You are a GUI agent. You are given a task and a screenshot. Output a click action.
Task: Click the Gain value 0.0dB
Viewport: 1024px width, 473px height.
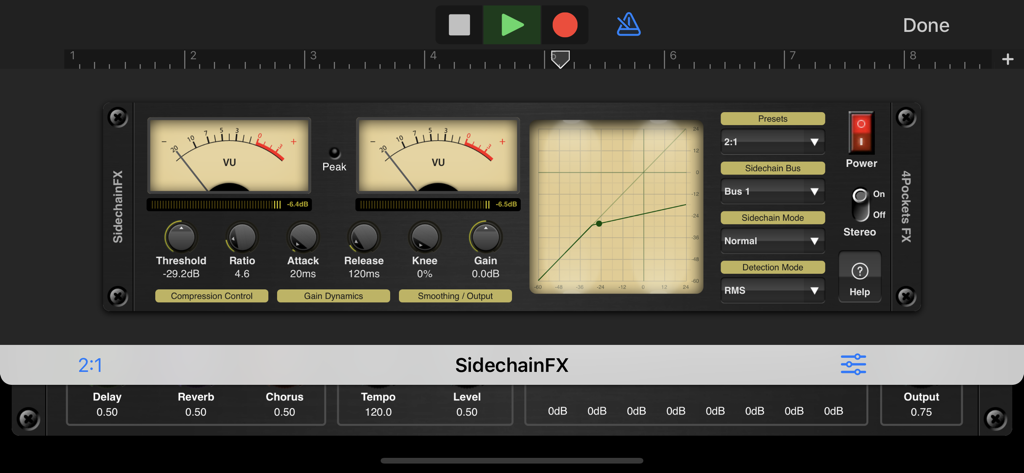(486, 274)
